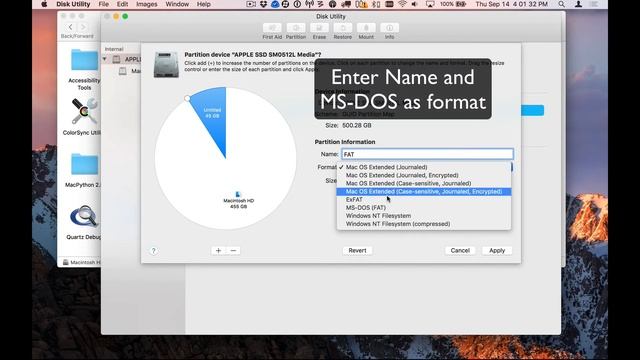This screenshot has width=640, height=360.
Task: Click the Info toolbar icon
Action: [x=390, y=28]
